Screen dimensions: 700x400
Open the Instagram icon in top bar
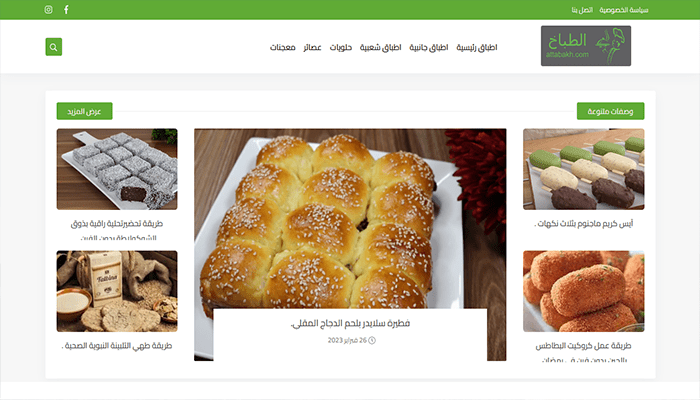48,9
